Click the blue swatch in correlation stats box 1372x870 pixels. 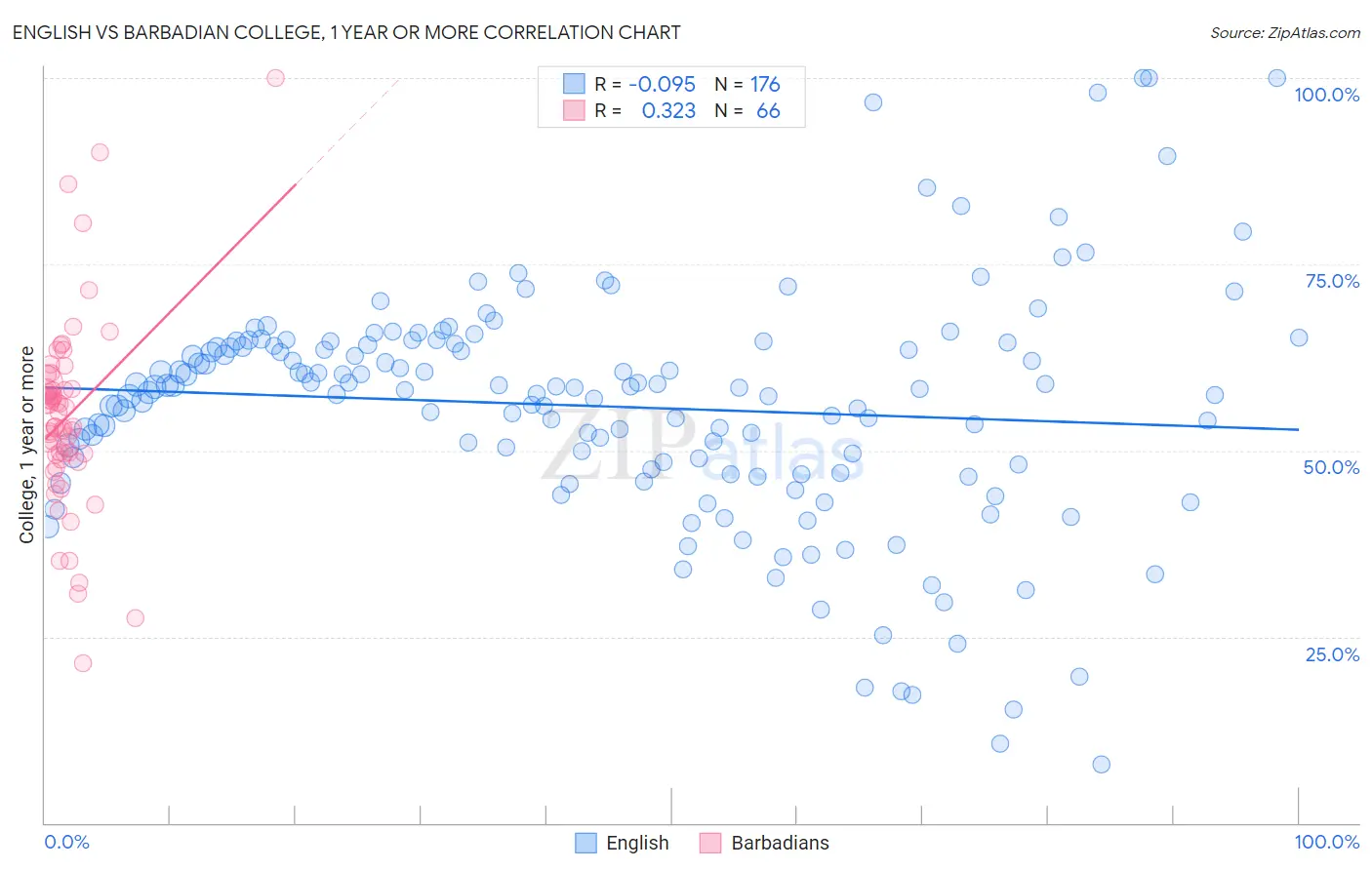(574, 84)
